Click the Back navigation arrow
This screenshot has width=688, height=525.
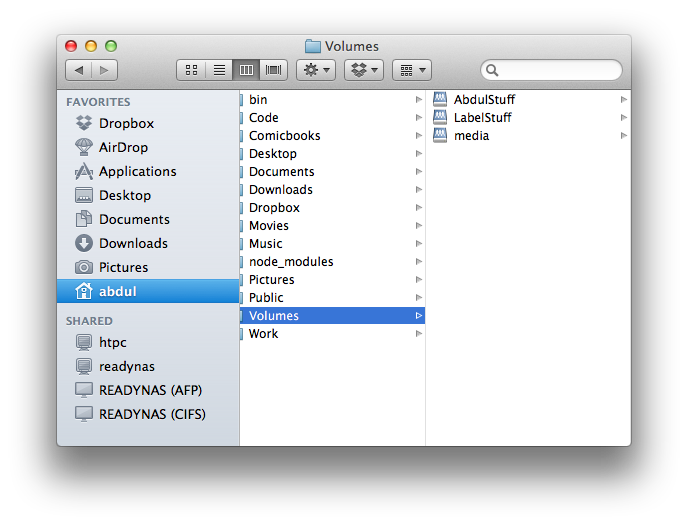click(x=79, y=70)
